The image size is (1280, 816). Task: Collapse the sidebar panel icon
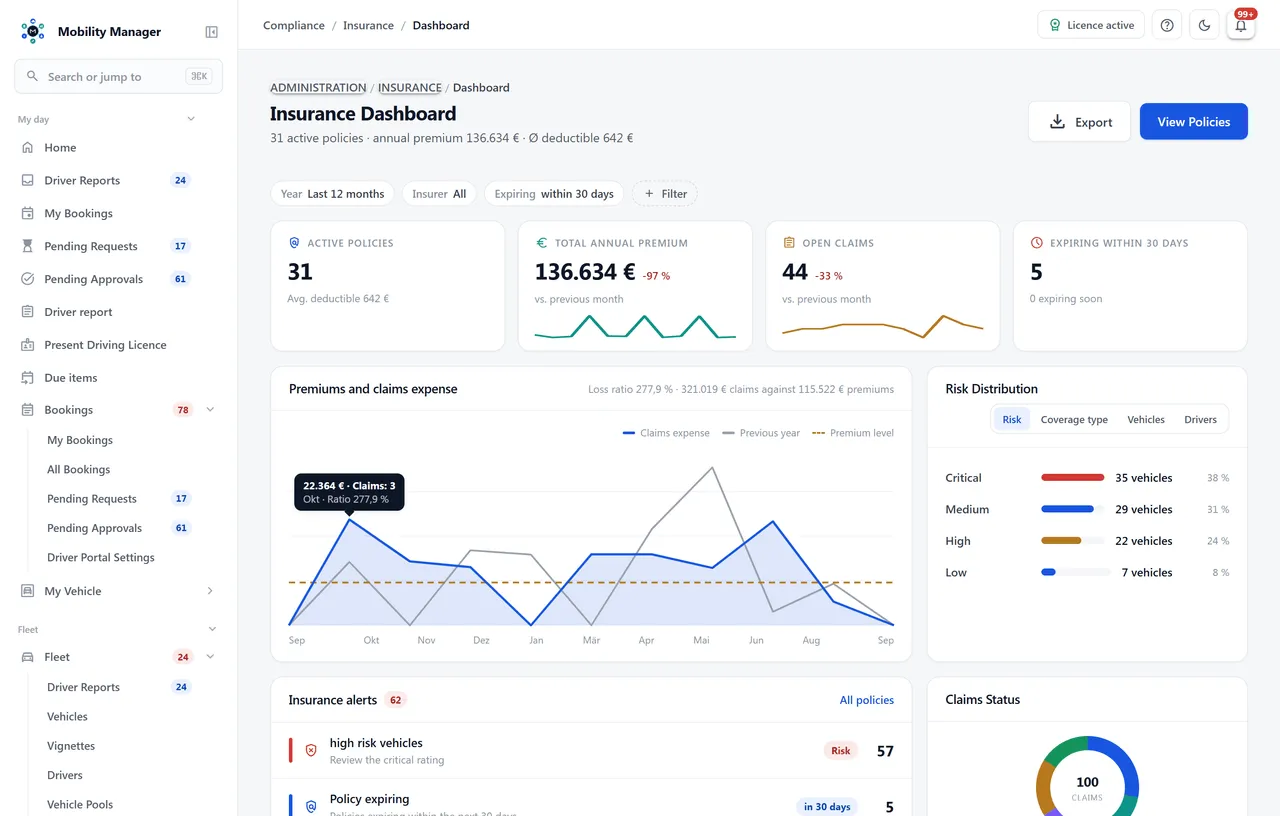coord(212,32)
